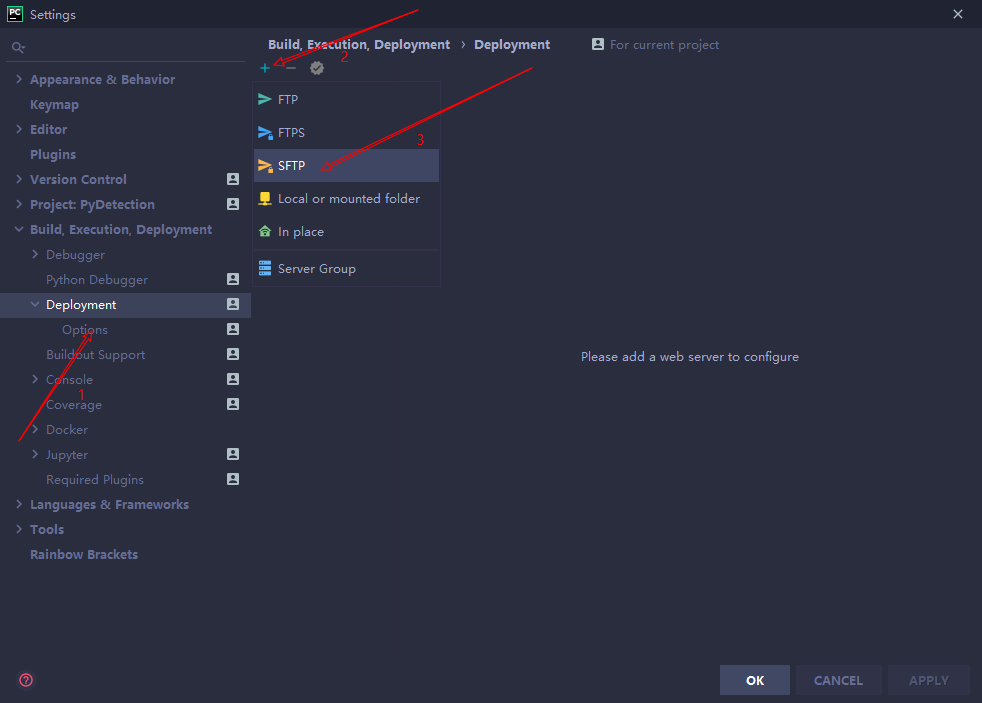982x703 pixels.
Task: Click project-scope icon beside Python Debugger
Action: click(233, 279)
